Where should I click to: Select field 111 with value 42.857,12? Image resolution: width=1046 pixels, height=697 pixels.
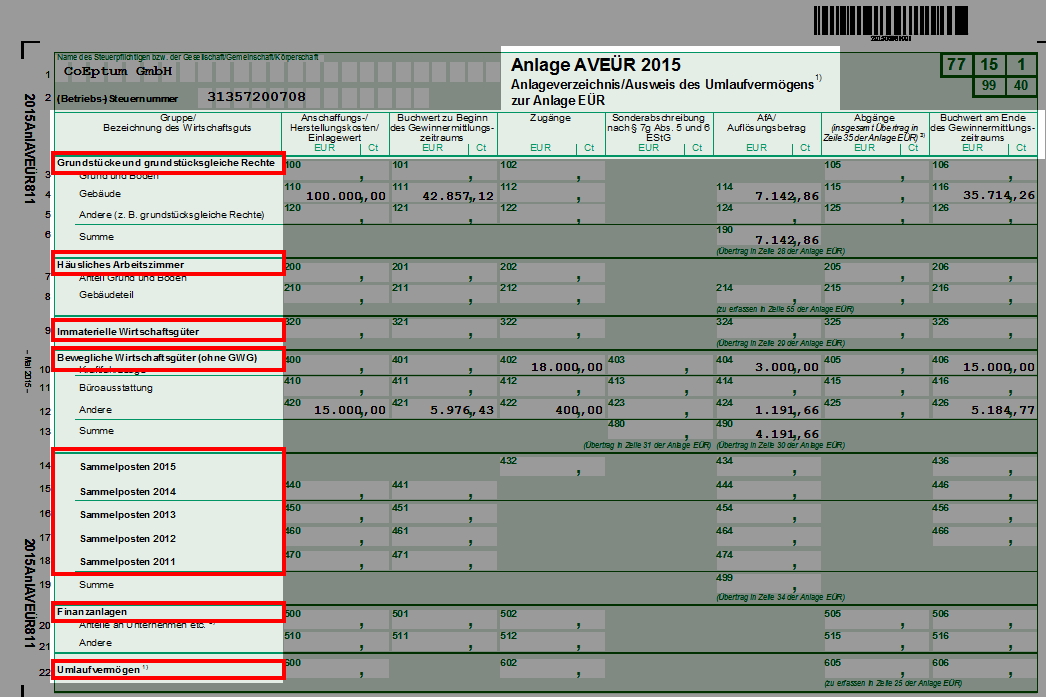tap(443, 195)
